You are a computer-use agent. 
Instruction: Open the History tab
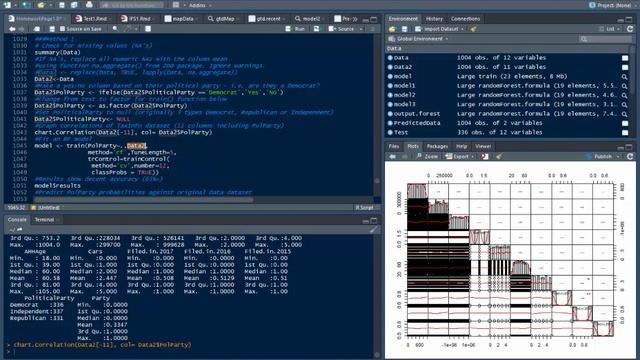[434, 19]
